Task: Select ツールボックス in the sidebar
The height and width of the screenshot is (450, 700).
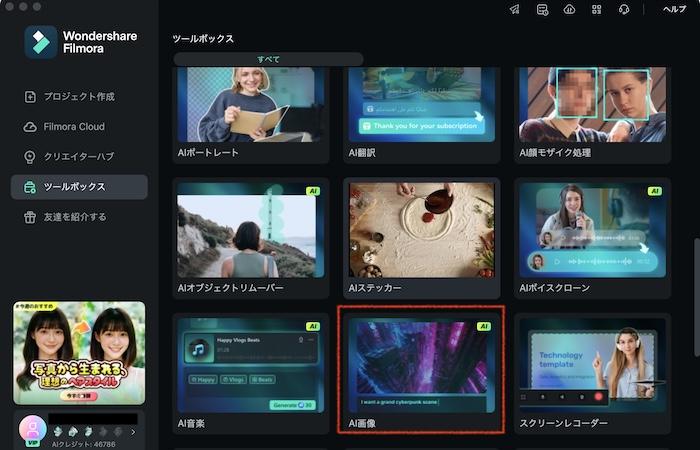Action: click(79, 187)
